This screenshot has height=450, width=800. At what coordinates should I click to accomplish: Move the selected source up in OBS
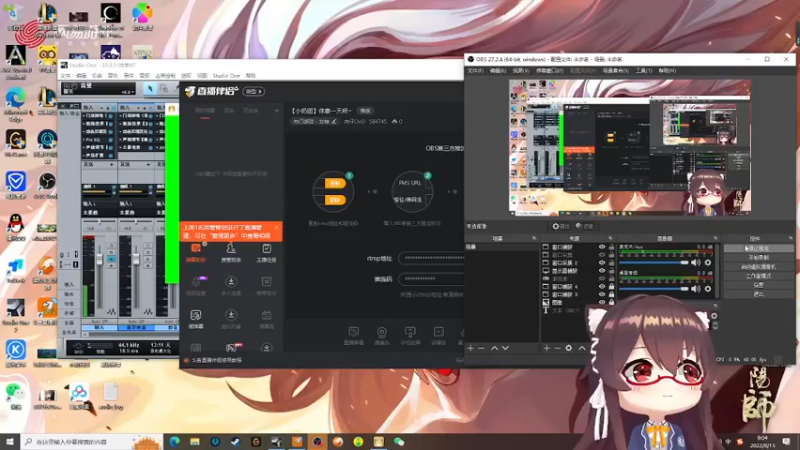click(582, 348)
